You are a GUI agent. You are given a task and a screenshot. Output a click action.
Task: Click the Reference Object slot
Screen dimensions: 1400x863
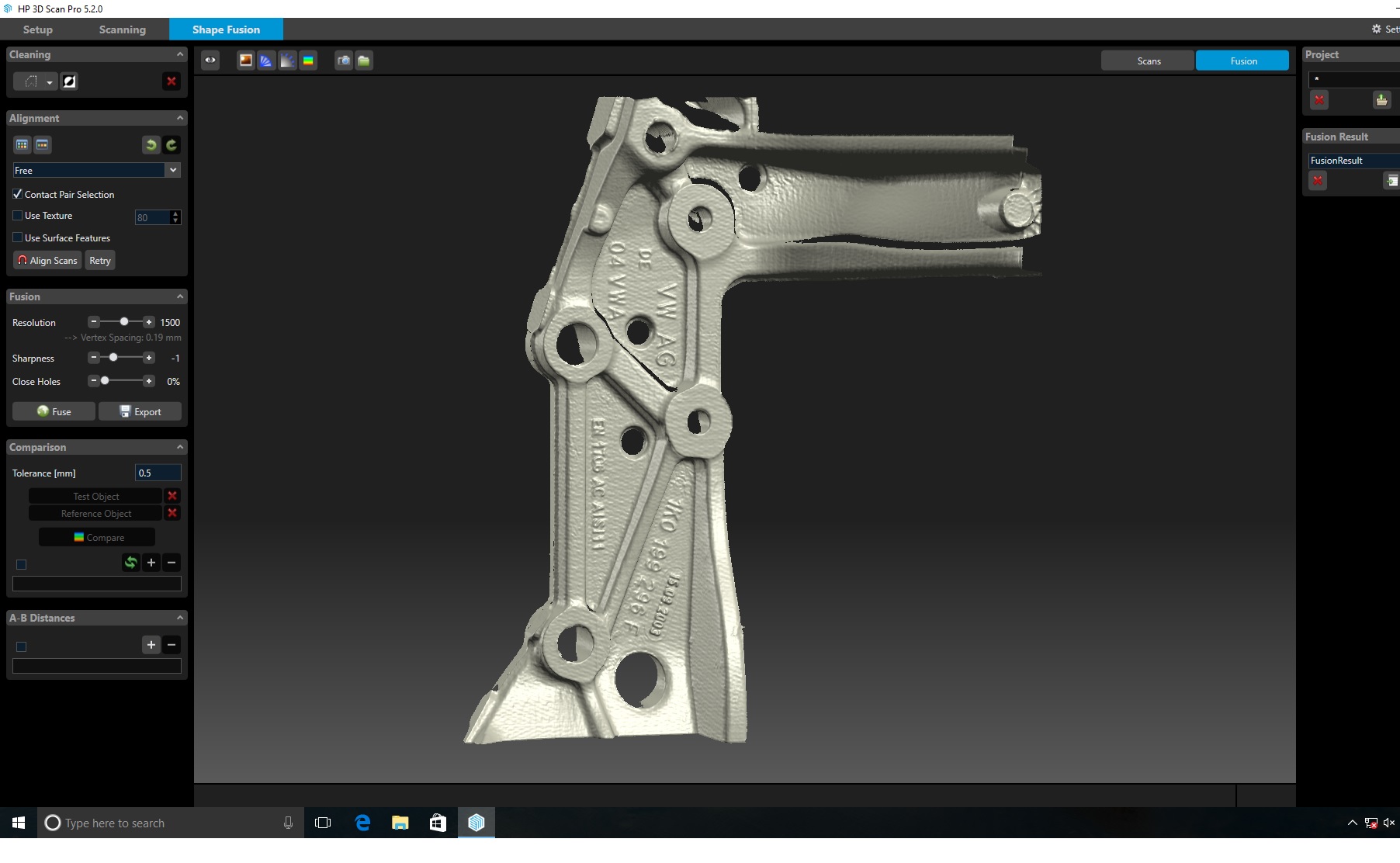pos(95,513)
